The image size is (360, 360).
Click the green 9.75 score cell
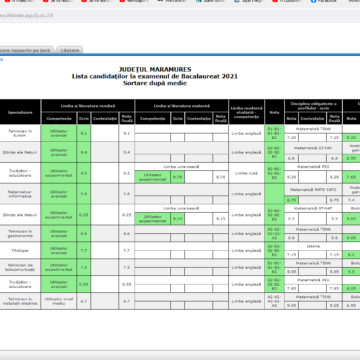tap(177, 177)
